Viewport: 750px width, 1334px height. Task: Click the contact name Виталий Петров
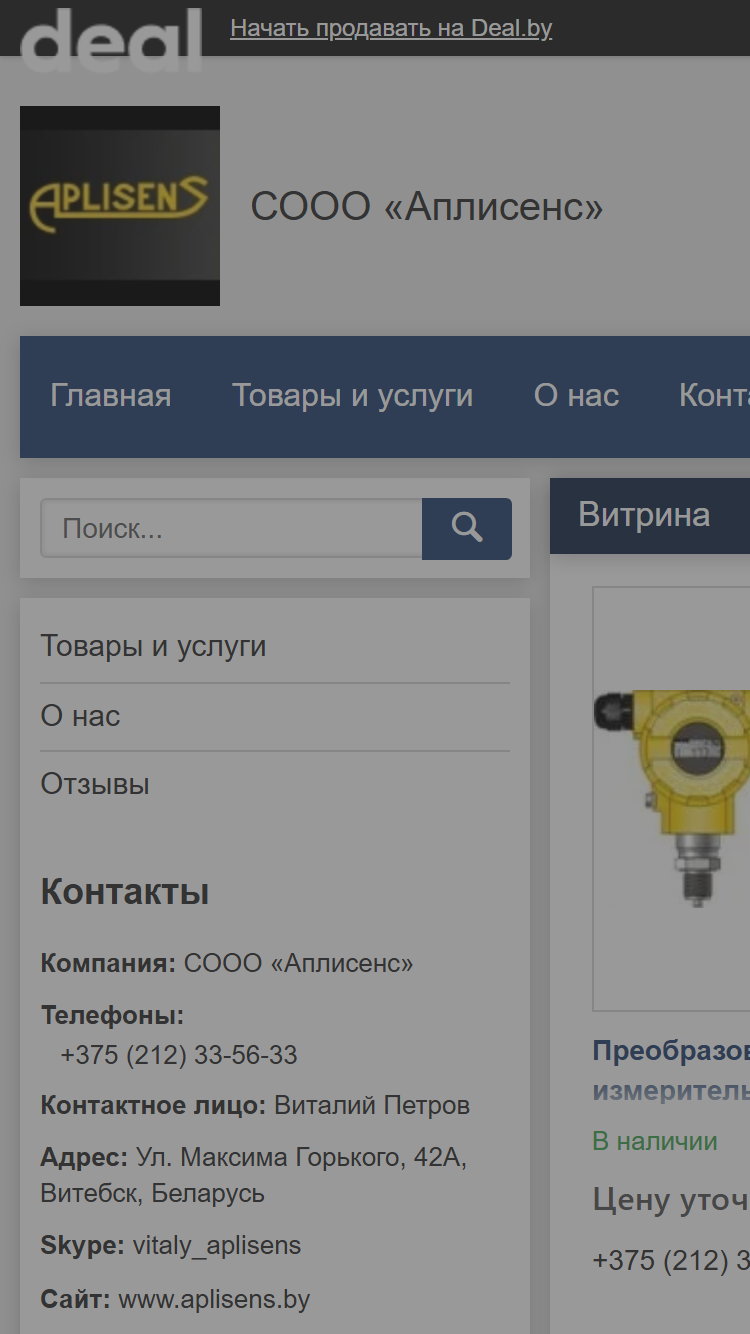(372, 1105)
